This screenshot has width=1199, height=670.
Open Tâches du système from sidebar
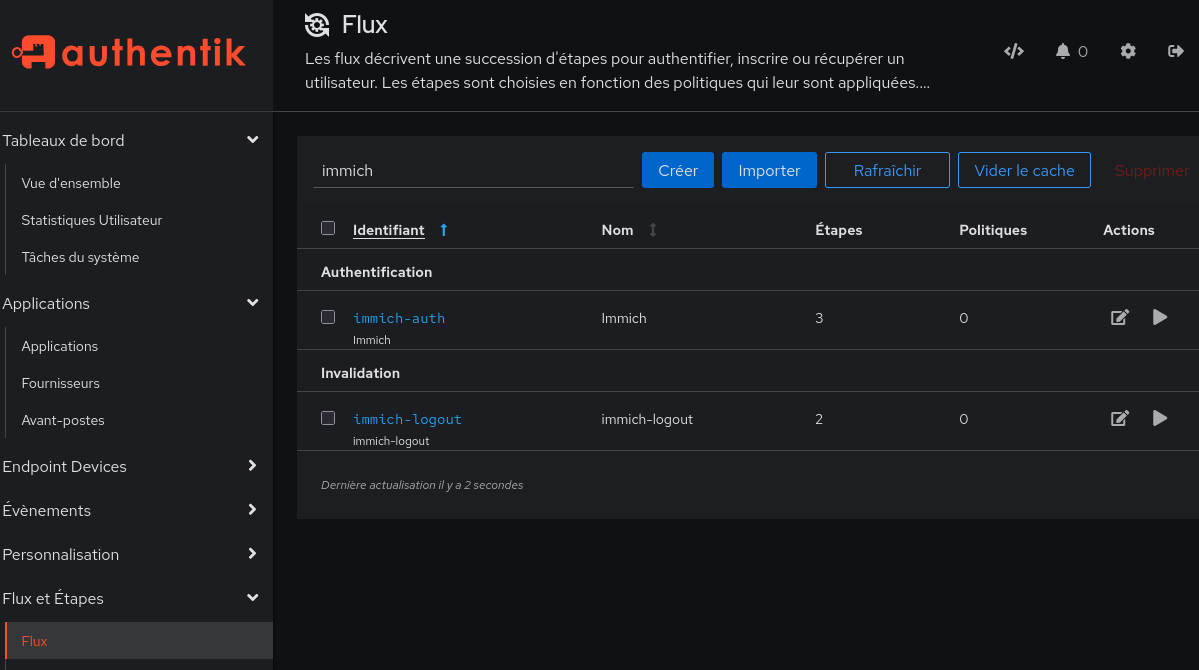80,257
